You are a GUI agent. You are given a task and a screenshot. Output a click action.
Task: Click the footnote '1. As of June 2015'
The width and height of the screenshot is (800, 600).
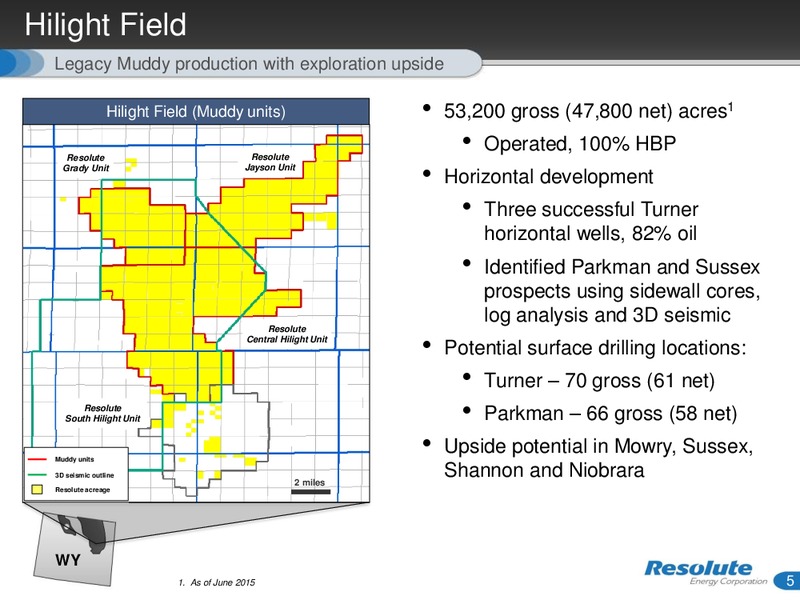click(x=217, y=582)
